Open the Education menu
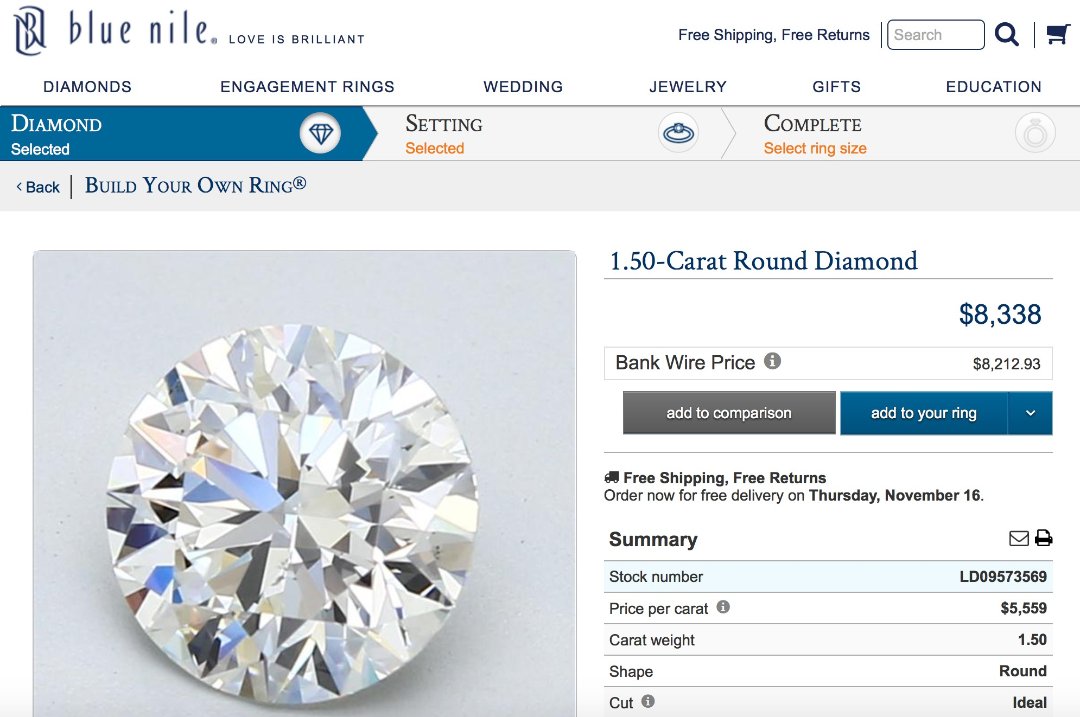Image resolution: width=1080 pixels, height=717 pixels. point(993,87)
